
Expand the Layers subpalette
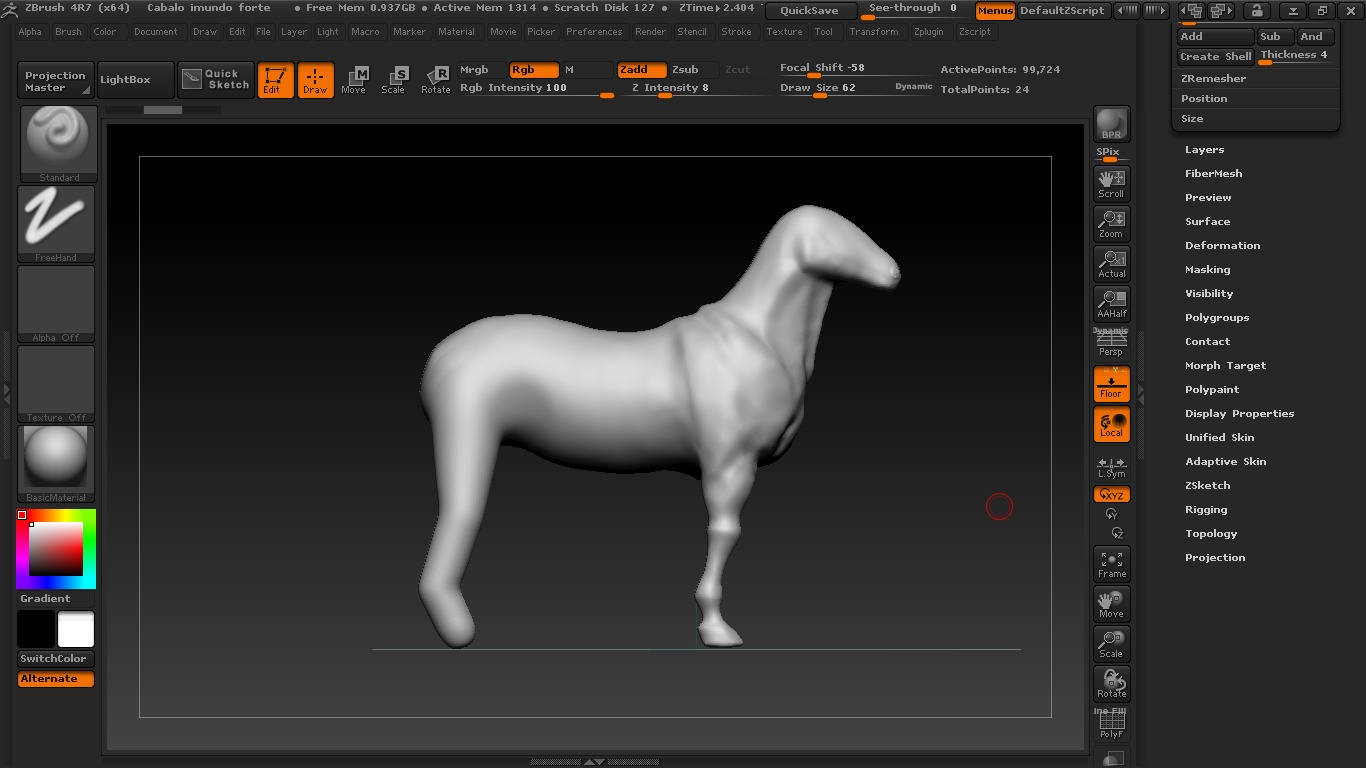coord(1205,150)
